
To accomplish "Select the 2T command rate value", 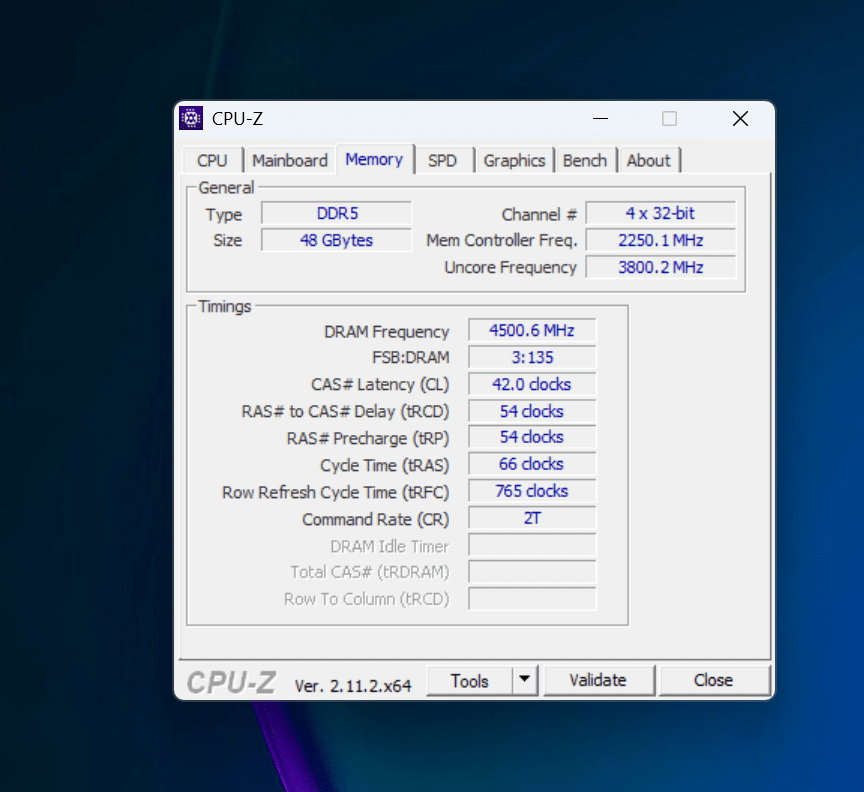I will 532,518.
